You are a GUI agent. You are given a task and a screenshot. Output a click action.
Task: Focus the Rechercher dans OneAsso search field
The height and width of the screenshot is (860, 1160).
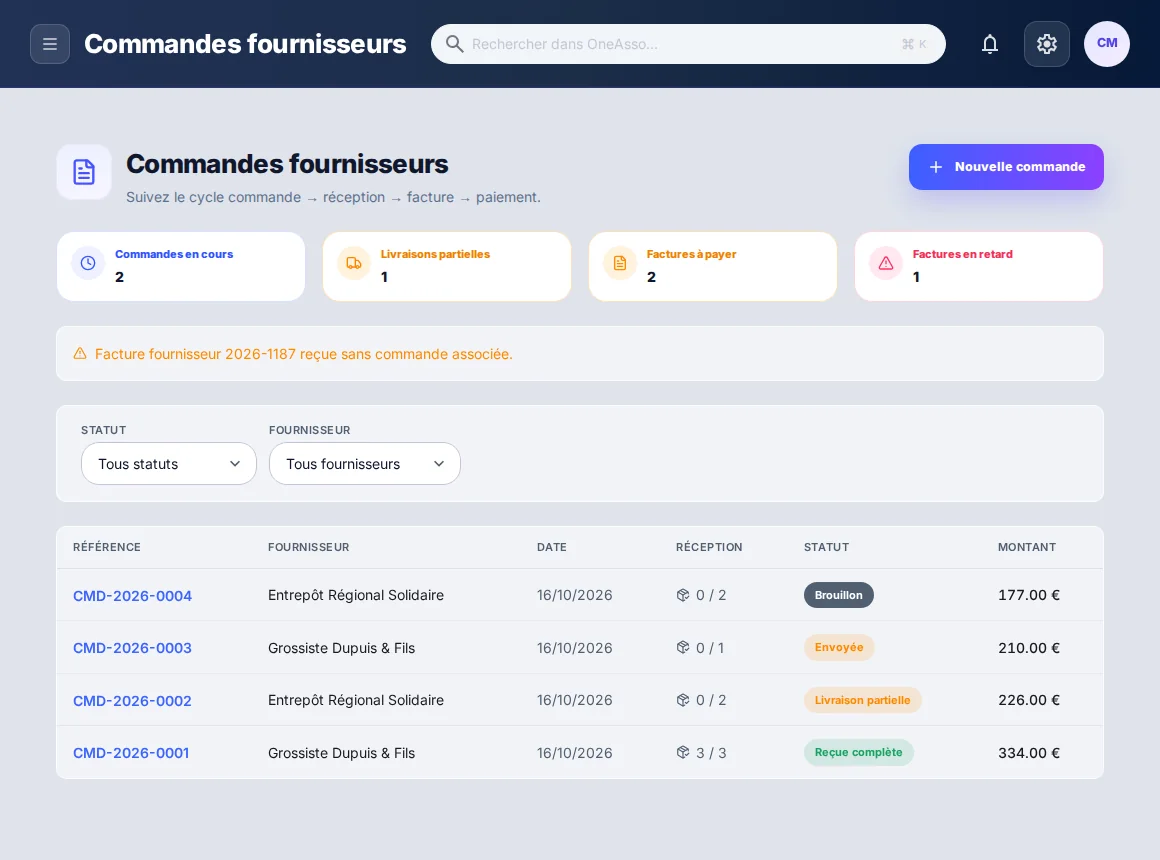[x=688, y=44]
